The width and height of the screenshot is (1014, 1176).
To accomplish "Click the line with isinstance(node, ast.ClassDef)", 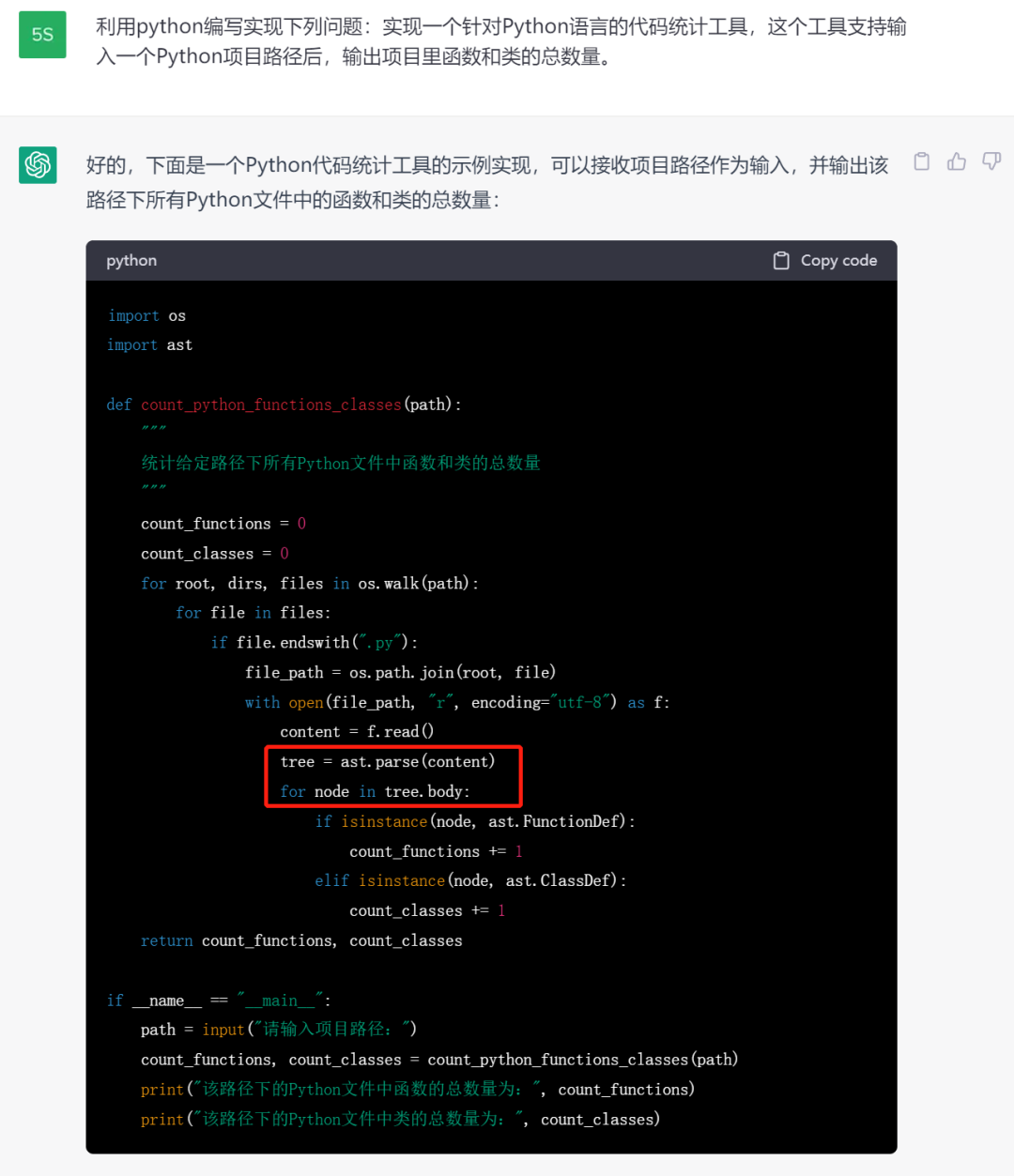I will (x=470, y=881).
